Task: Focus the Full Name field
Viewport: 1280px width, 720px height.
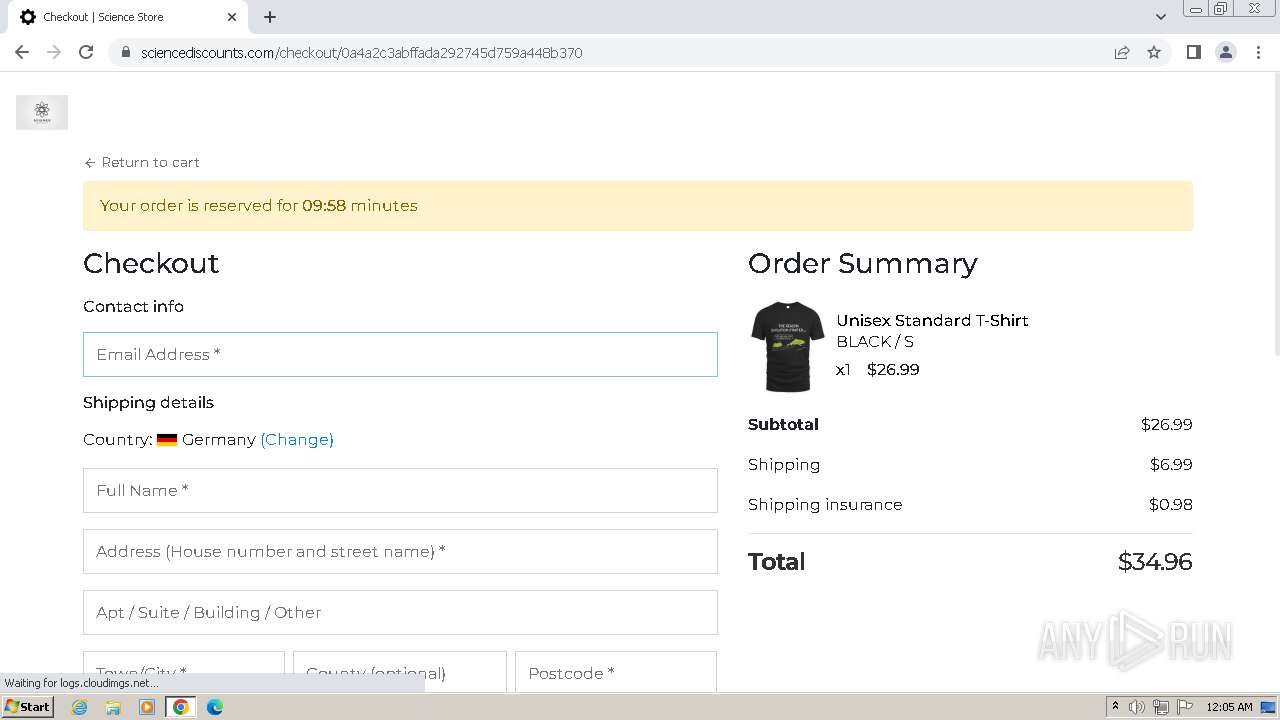Action: (400, 490)
